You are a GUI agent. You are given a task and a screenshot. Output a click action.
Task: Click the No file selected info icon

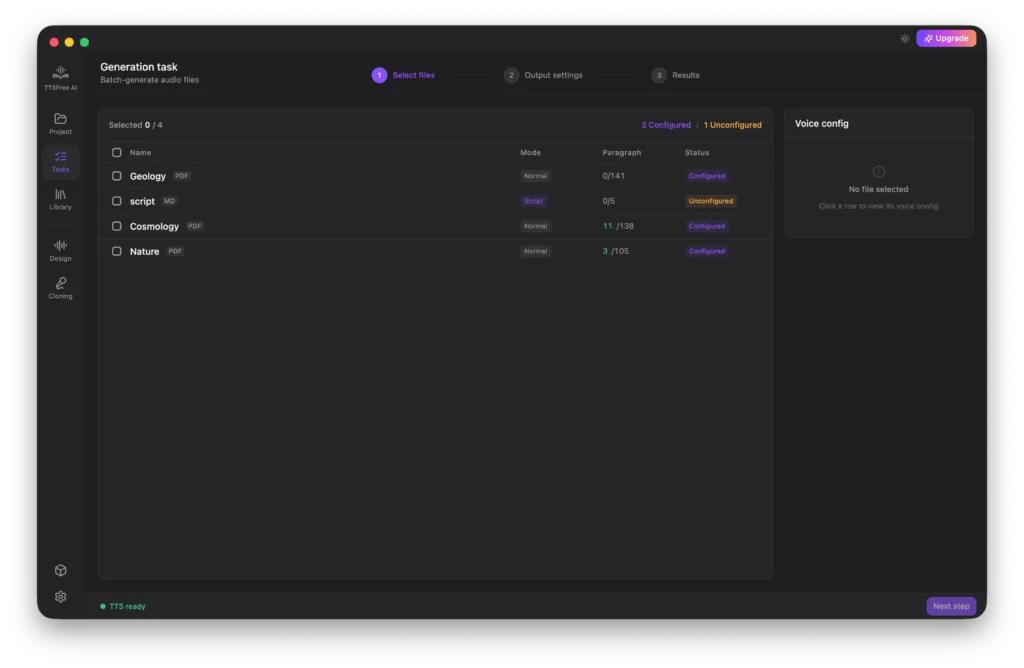(x=878, y=172)
